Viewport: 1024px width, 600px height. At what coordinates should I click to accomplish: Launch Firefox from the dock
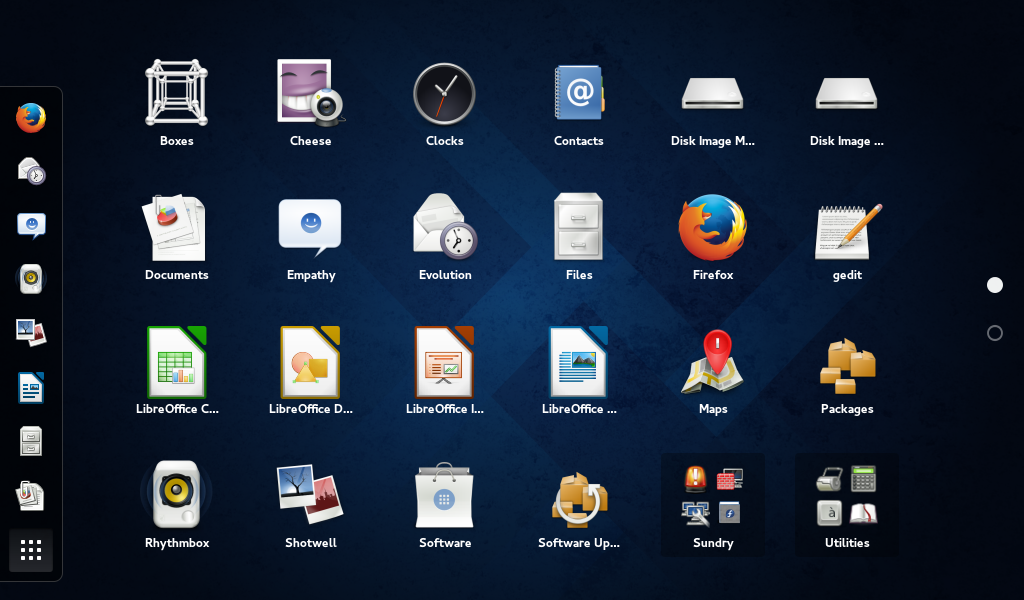[30, 117]
